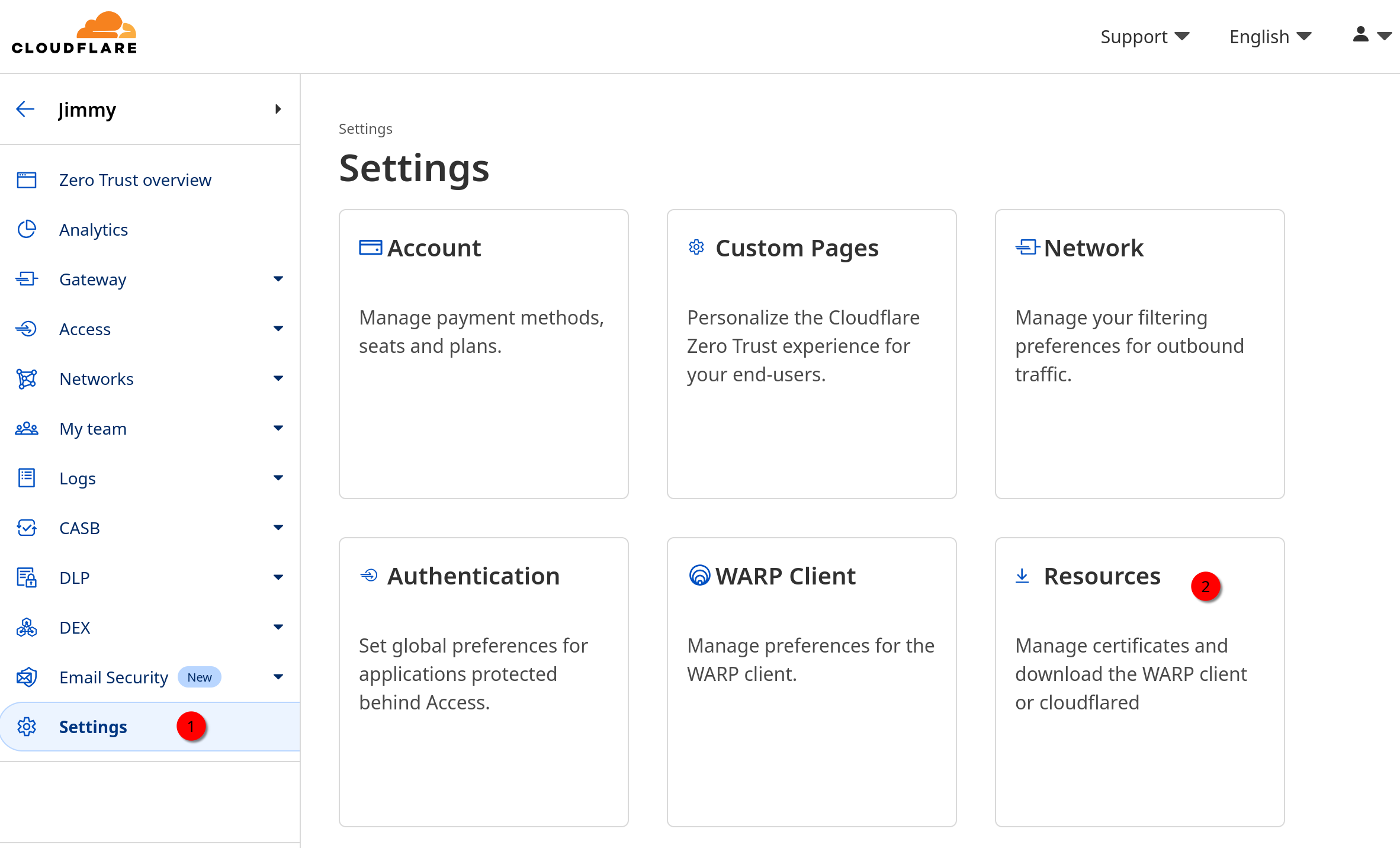Click the My team people icon
Image resolution: width=1400 pixels, height=848 pixels.
coord(27,429)
